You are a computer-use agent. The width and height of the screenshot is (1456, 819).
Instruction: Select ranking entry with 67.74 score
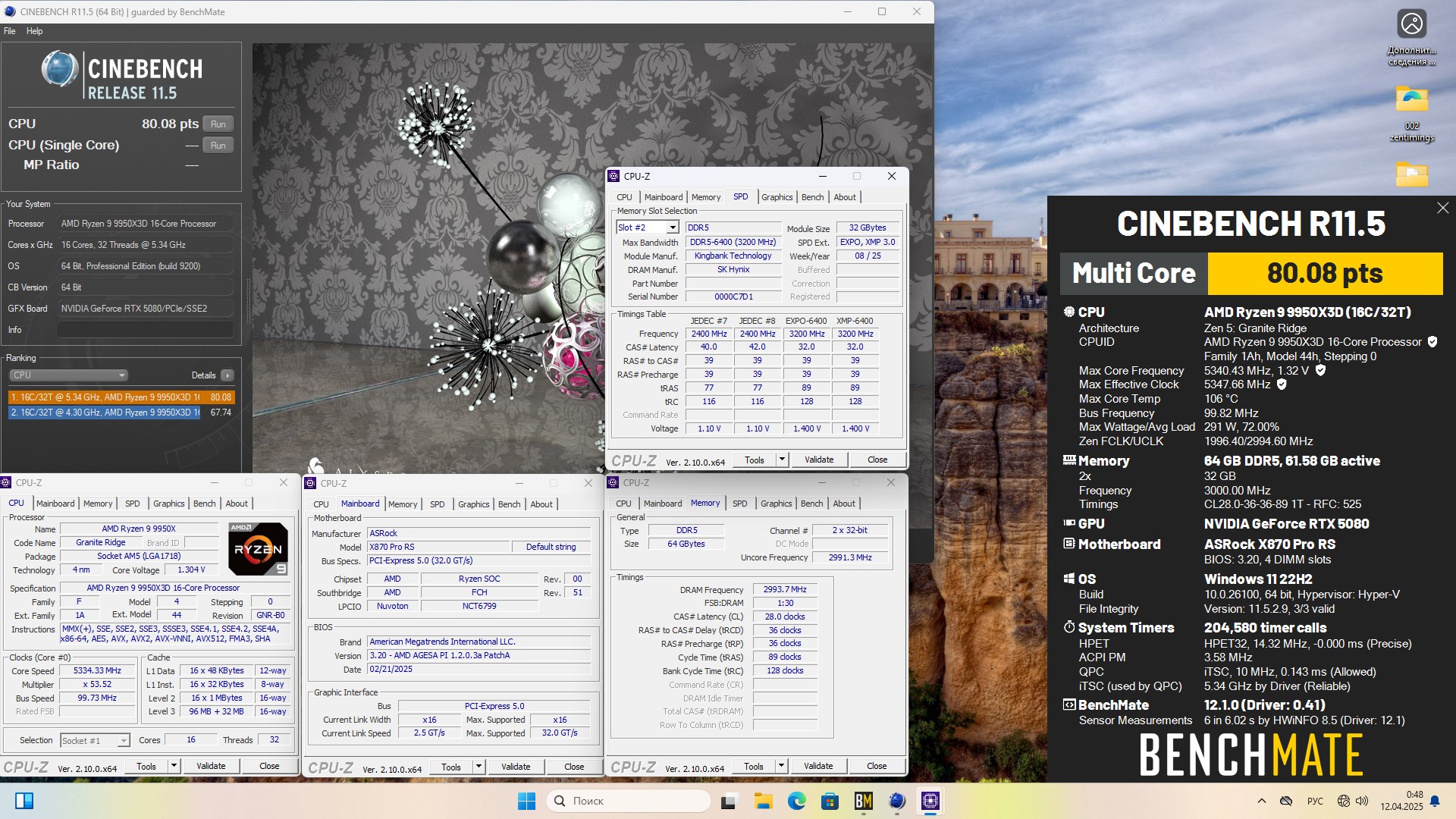pos(121,413)
